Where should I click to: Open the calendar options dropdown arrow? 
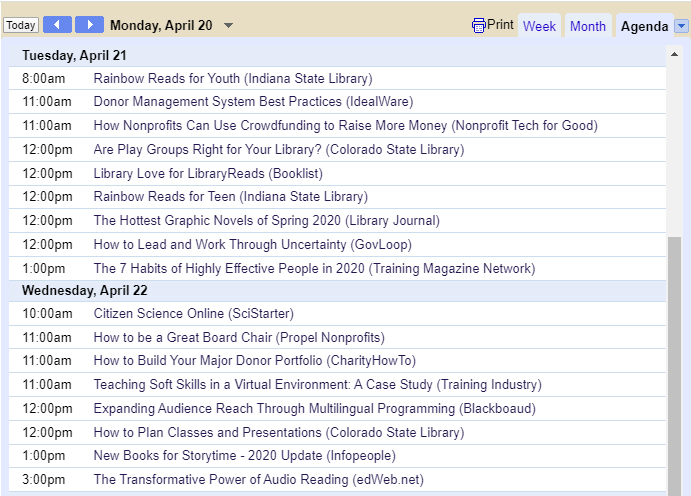[681, 26]
